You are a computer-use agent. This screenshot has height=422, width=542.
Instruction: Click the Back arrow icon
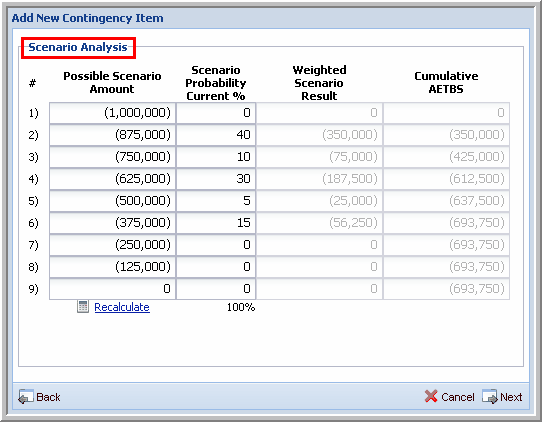coord(26,397)
